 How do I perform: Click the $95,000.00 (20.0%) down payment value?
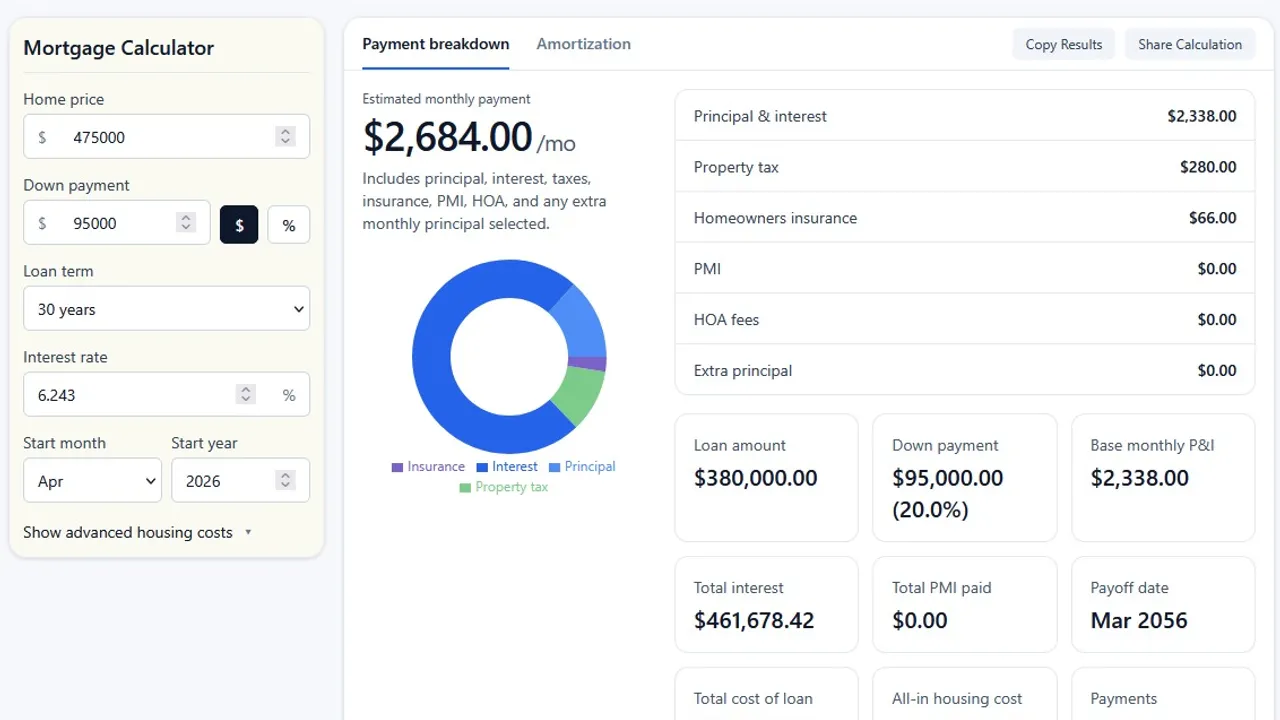pos(947,494)
